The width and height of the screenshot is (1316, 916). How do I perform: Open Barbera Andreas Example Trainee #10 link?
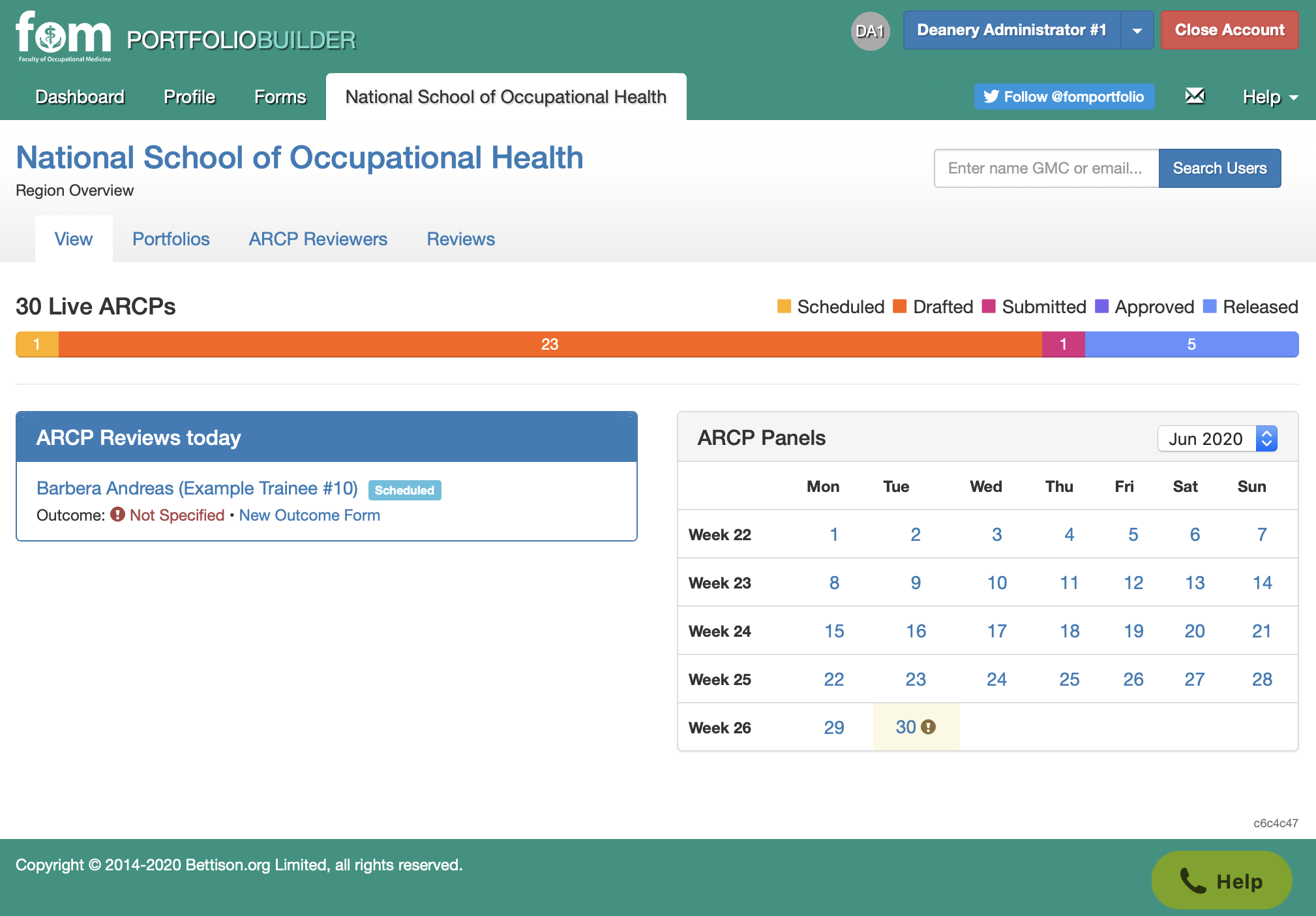click(197, 488)
